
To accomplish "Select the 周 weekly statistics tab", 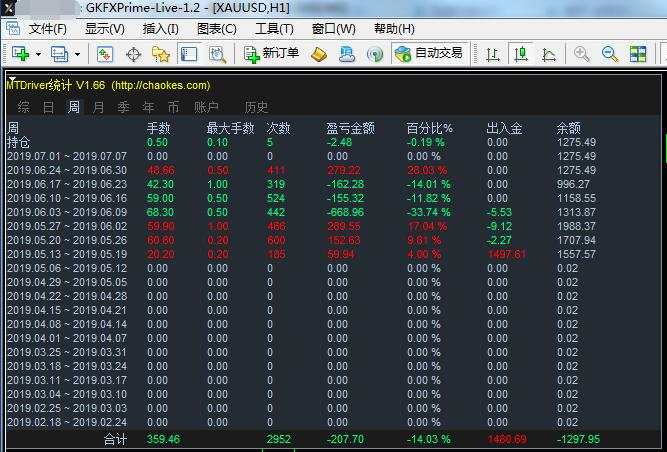I will pos(74,107).
